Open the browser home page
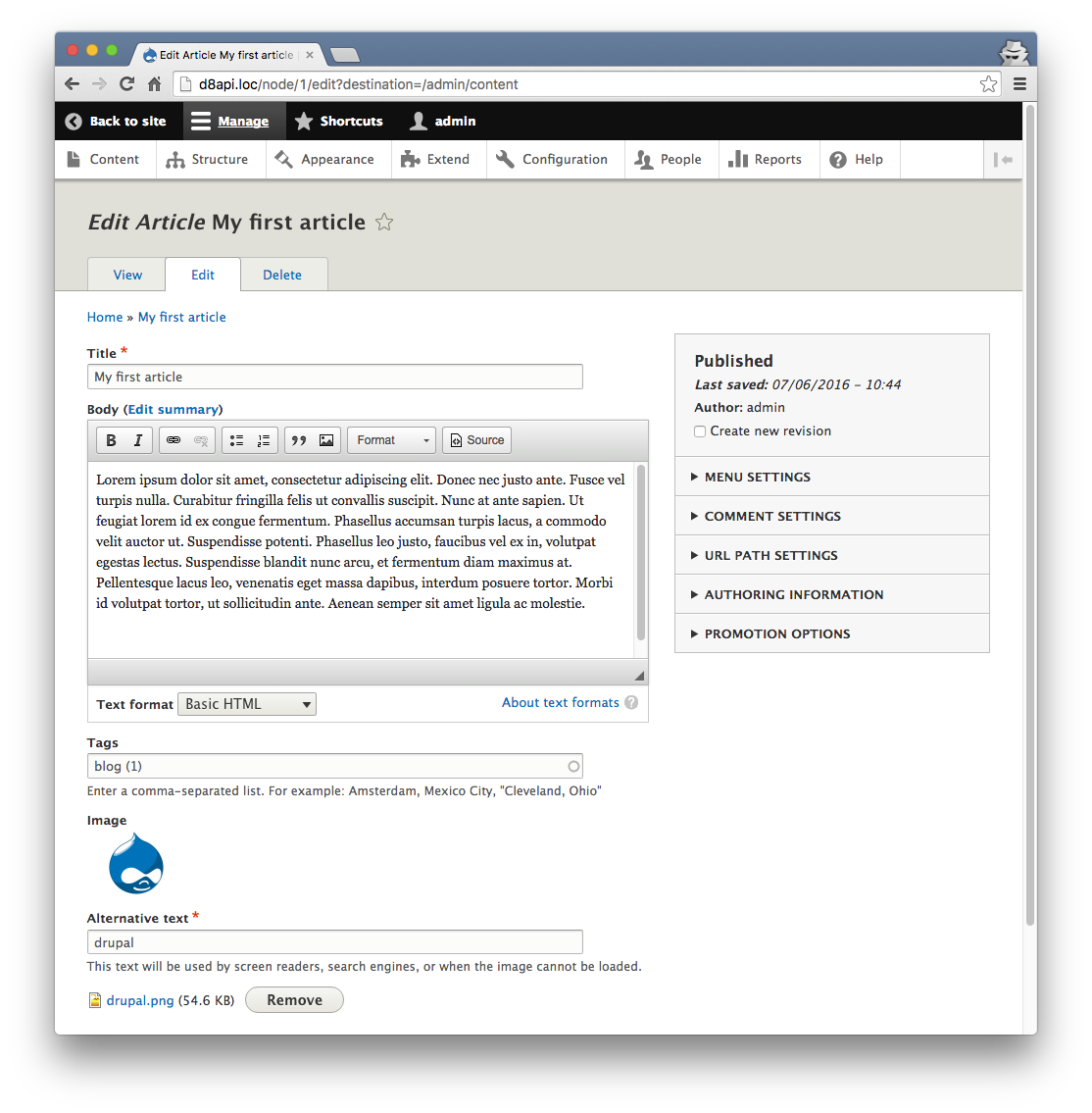Image resolution: width=1092 pixels, height=1113 pixels. pos(154,83)
